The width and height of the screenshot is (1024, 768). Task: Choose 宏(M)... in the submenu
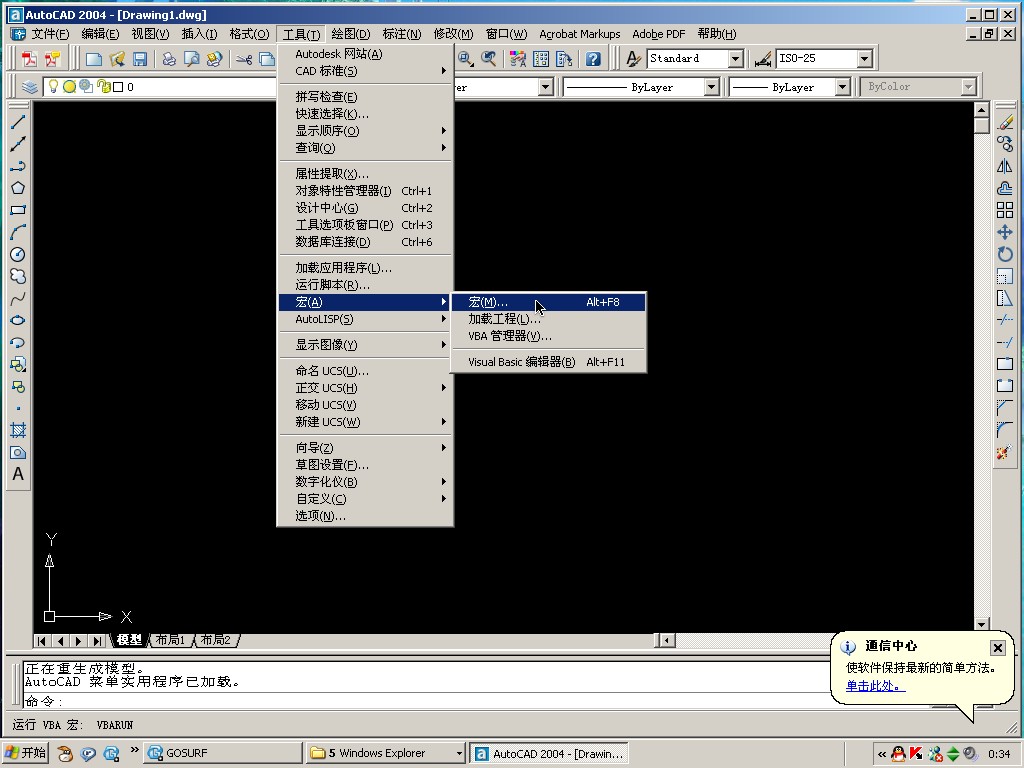coord(549,302)
